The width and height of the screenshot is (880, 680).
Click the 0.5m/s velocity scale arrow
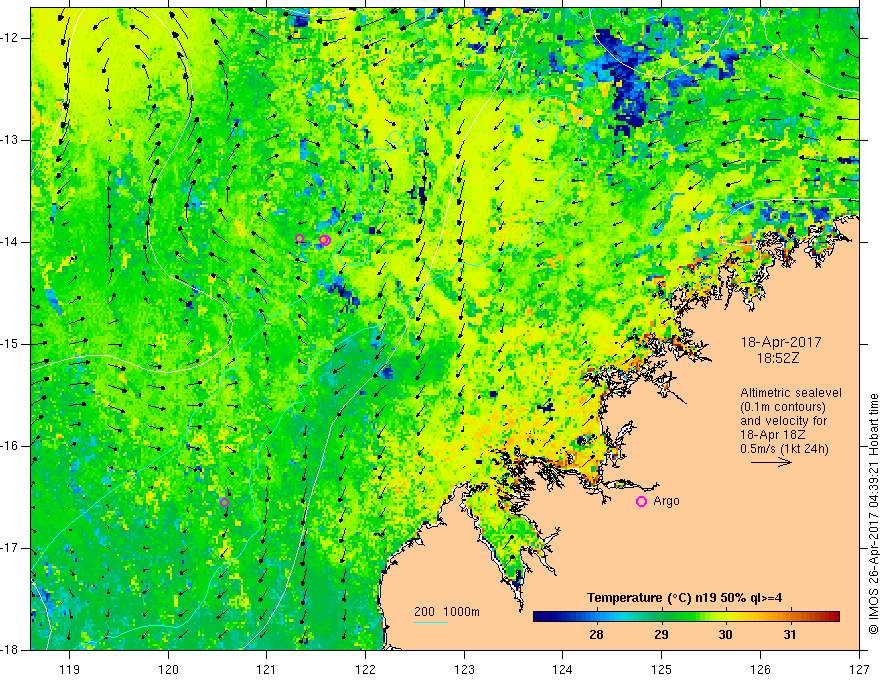771,462
